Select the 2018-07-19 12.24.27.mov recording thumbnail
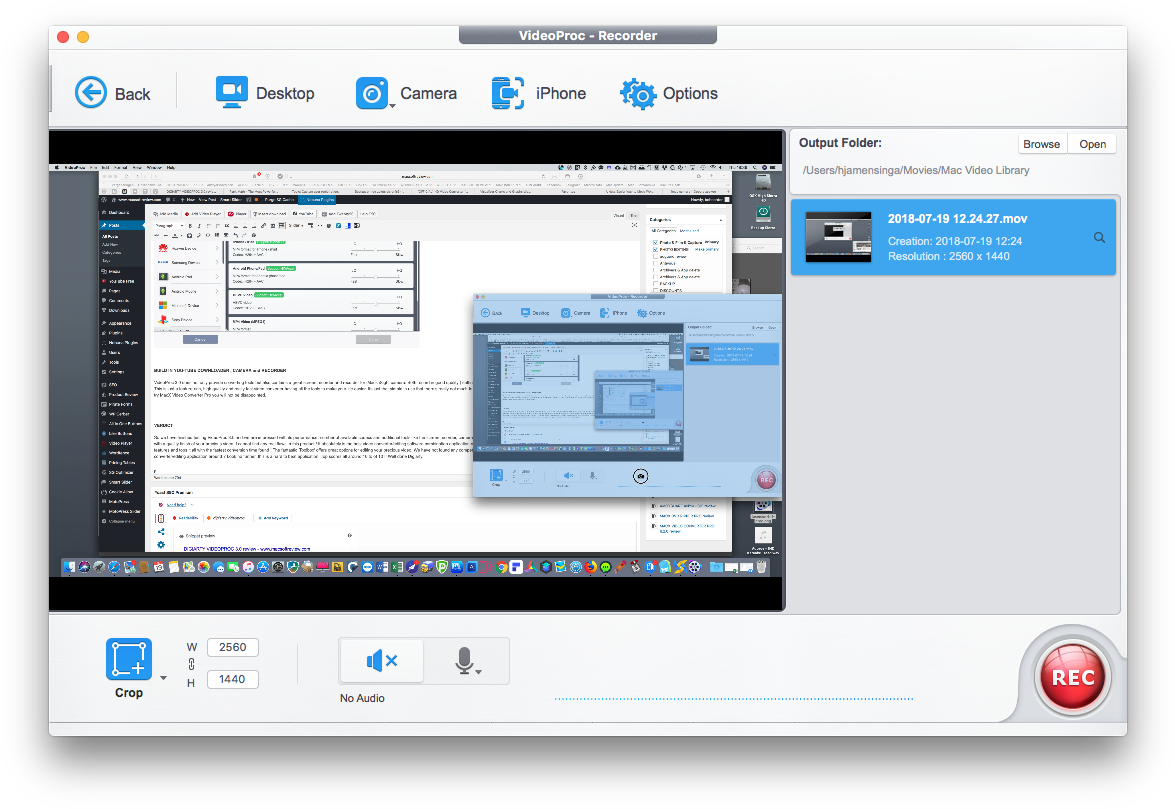 pos(838,237)
